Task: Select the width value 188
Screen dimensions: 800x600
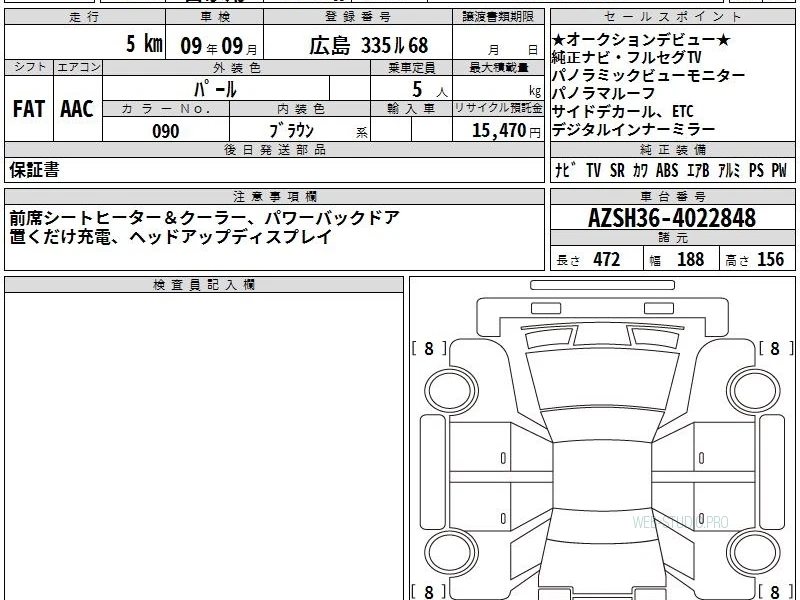Action: point(690,259)
